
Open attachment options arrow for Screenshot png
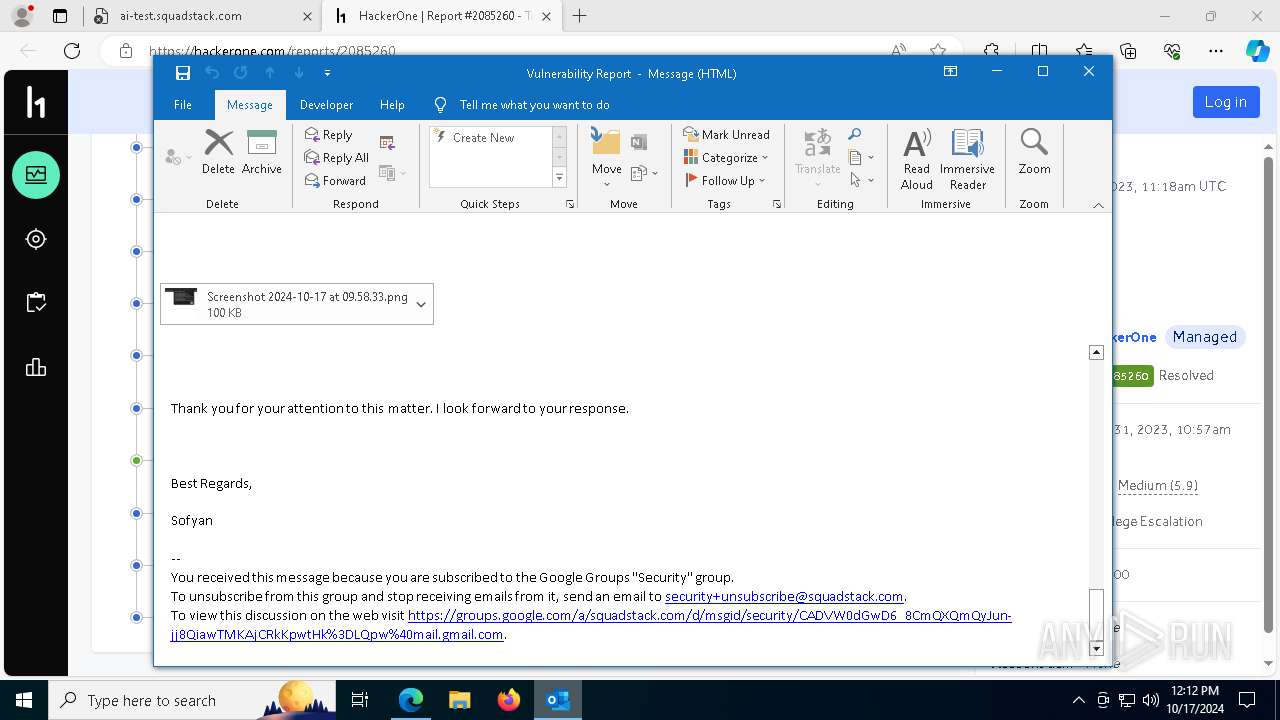pyautogui.click(x=421, y=304)
